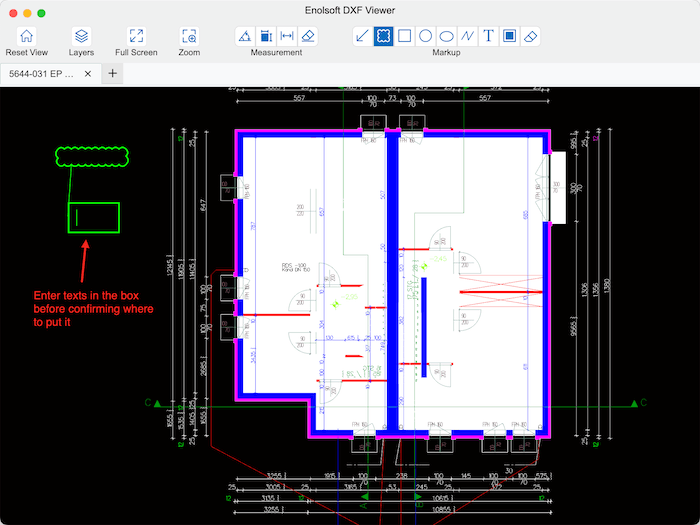Screen dimensions: 700x525
Task: Select the distance measurement tool
Action: click(x=287, y=36)
